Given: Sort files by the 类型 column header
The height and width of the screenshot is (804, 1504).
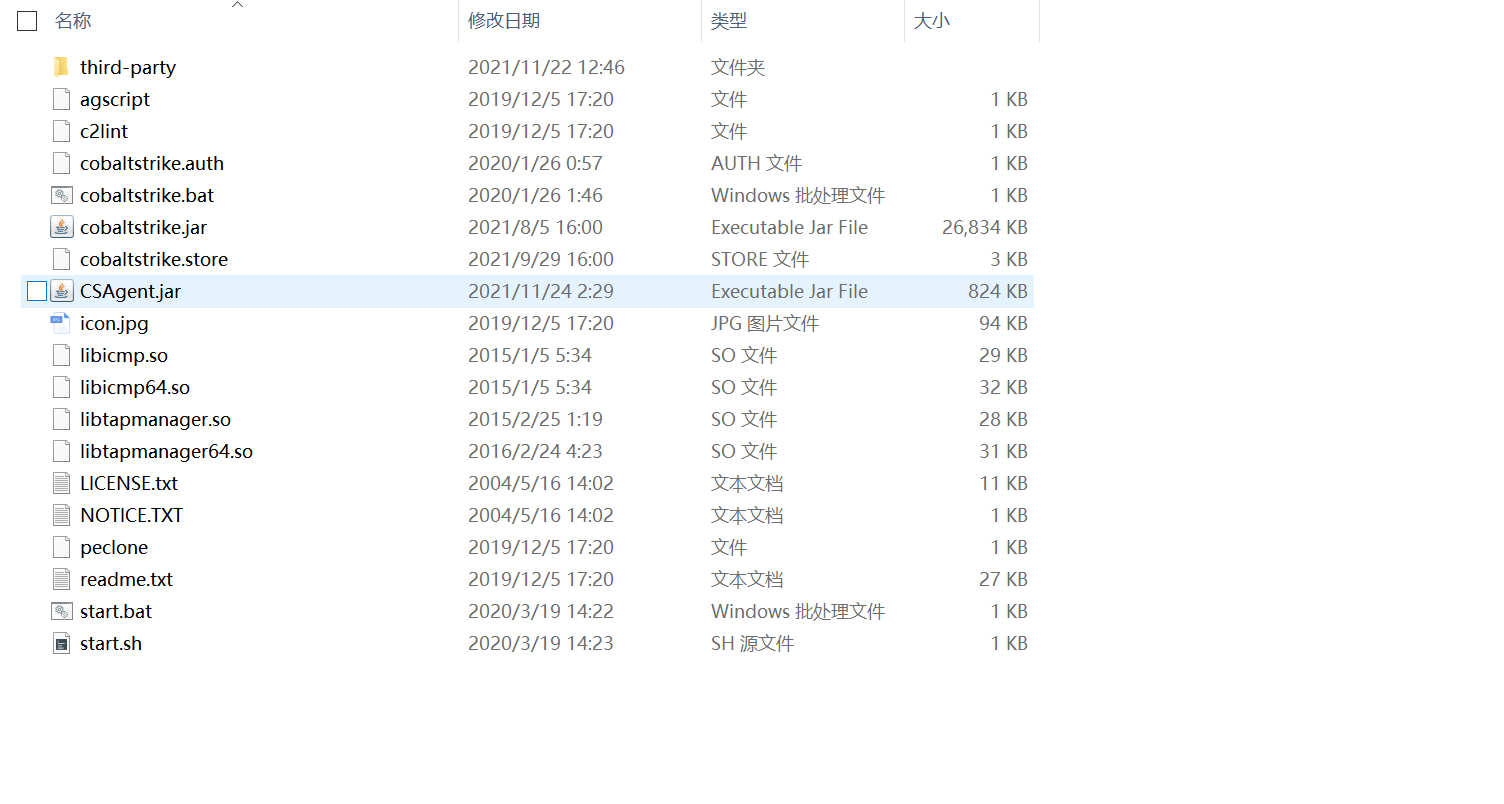Looking at the screenshot, I should [x=729, y=21].
